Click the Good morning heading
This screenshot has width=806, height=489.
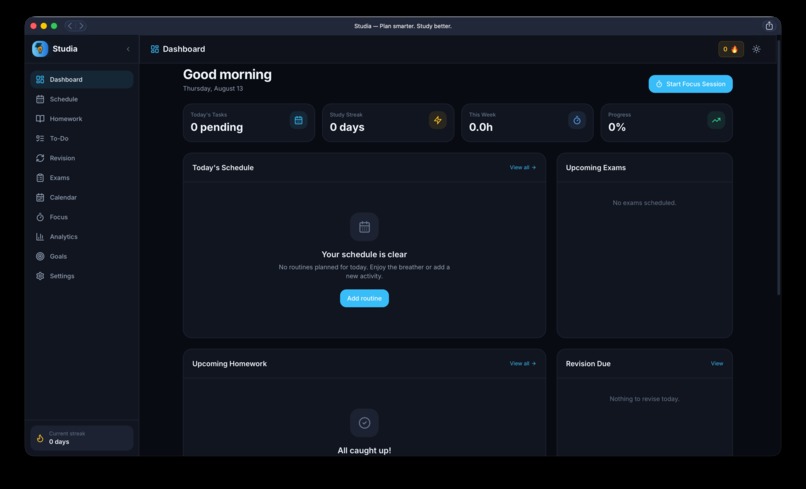tap(227, 75)
